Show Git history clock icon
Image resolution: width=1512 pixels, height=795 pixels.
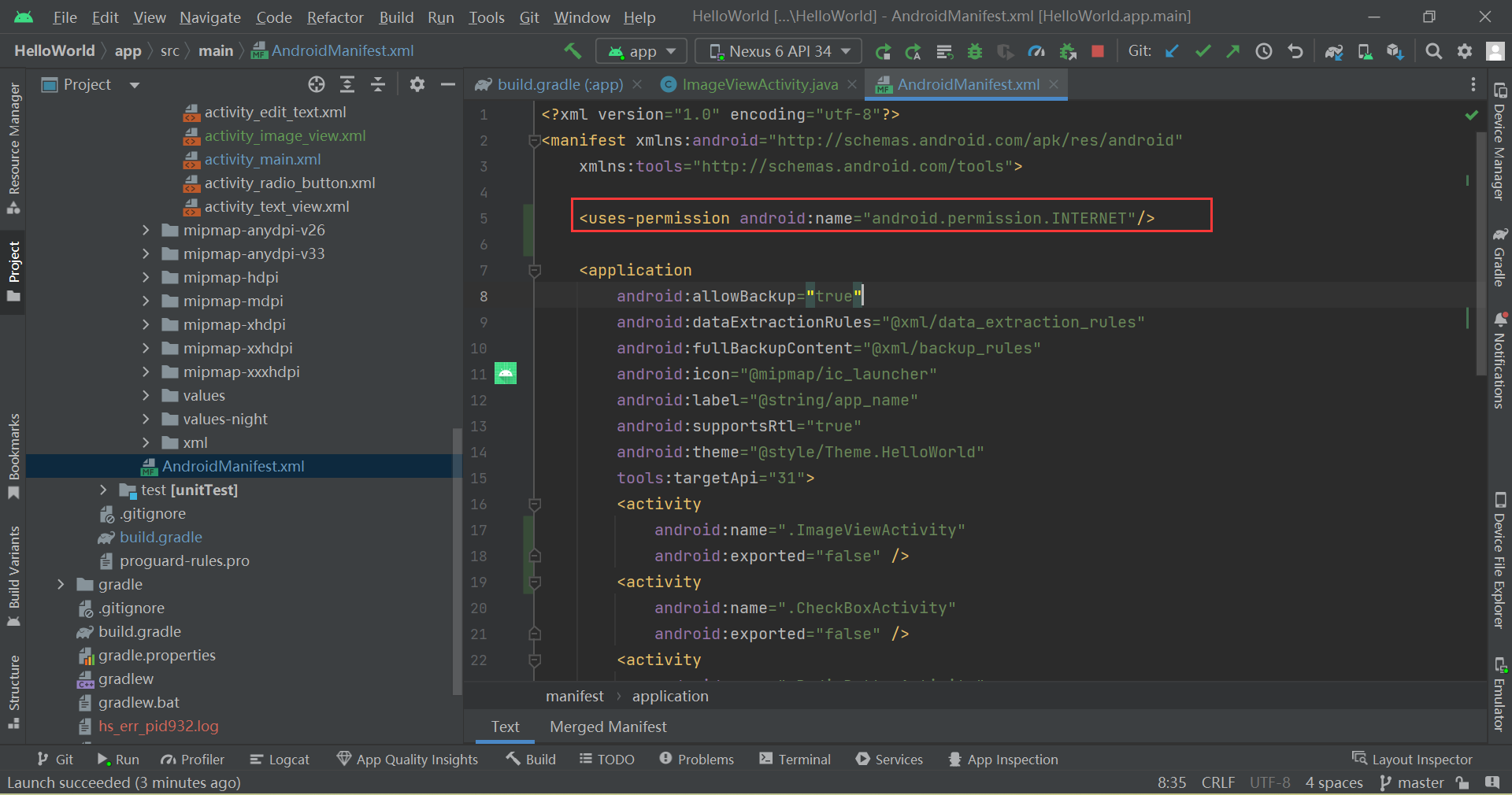pyautogui.click(x=1264, y=51)
